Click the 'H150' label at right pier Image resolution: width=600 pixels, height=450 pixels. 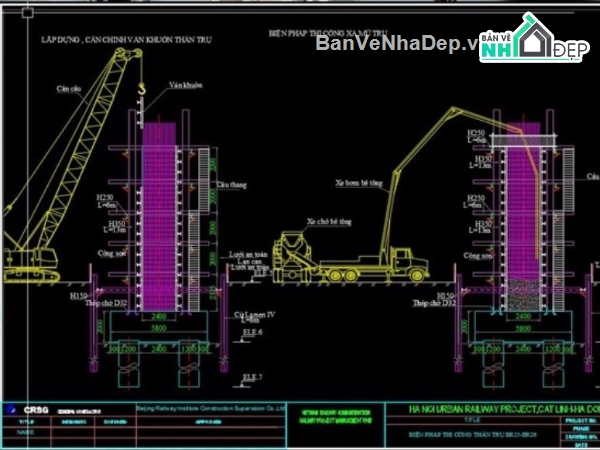445,296
